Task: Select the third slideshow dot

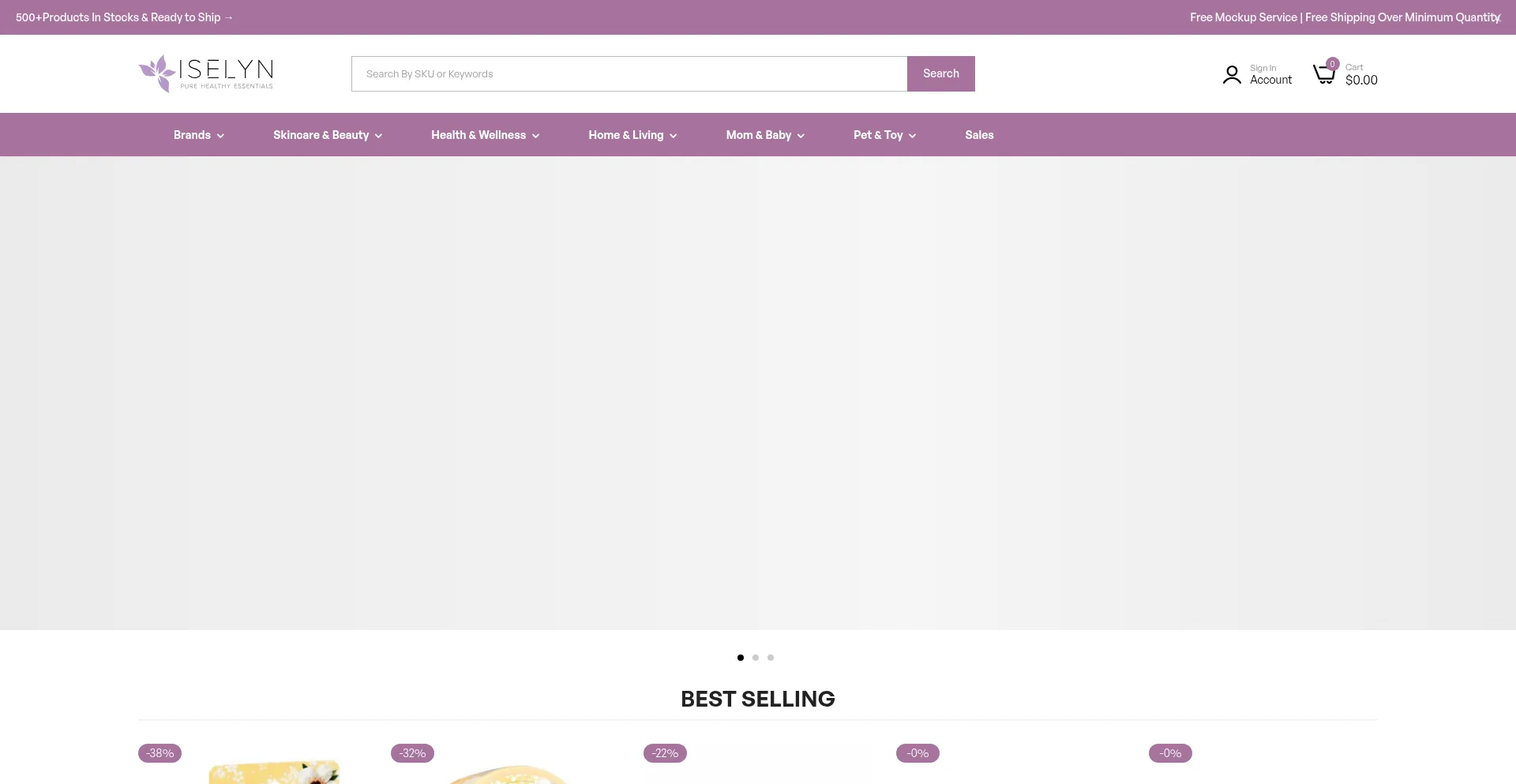Action: (x=771, y=658)
